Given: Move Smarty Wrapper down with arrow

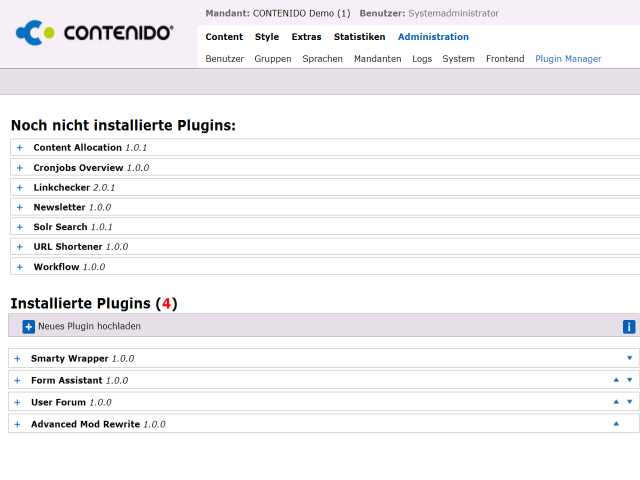Looking at the screenshot, I should 629,358.
